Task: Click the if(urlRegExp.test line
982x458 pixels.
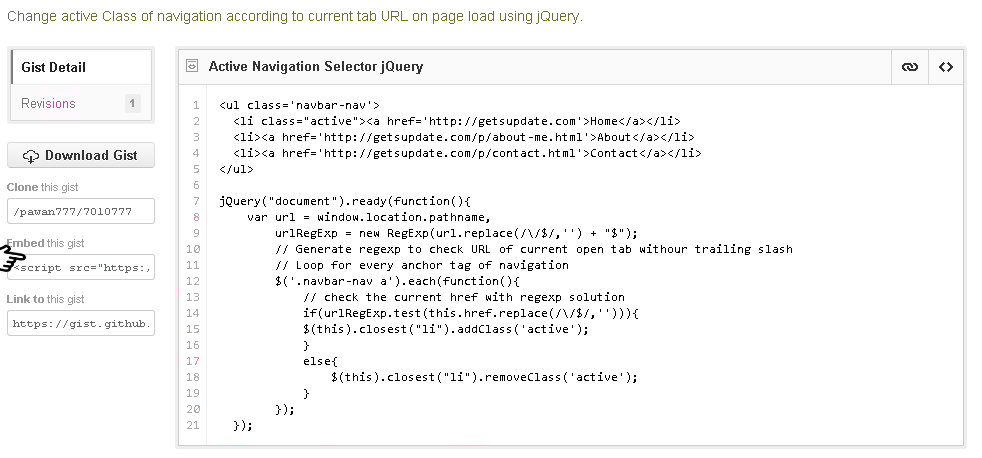Action: pos(471,313)
